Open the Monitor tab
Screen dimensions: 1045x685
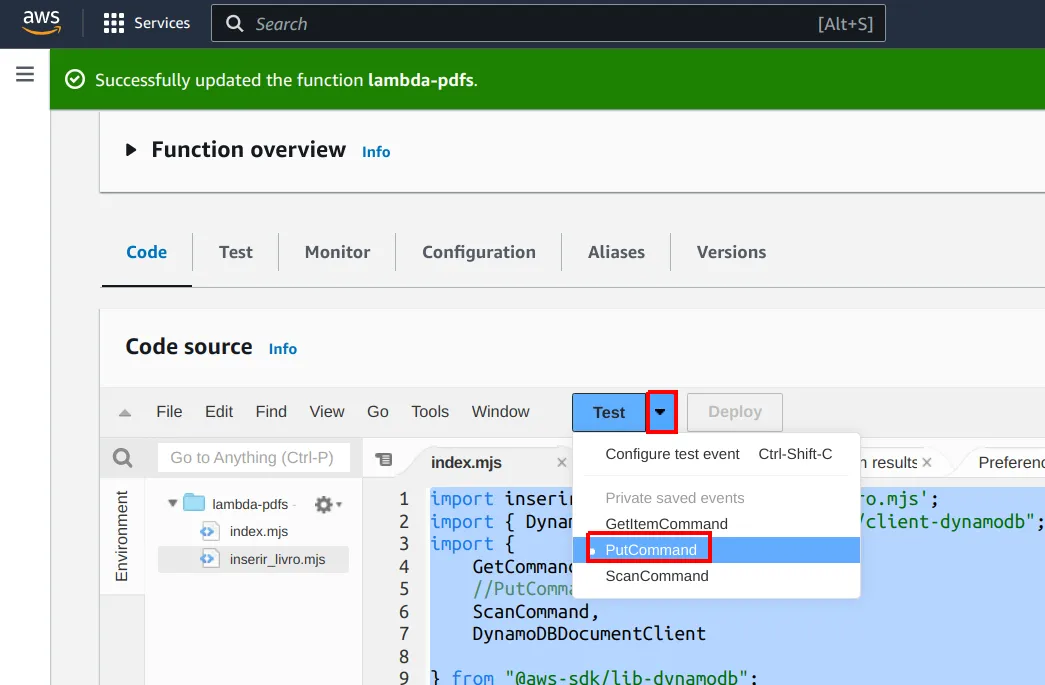click(x=337, y=252)
